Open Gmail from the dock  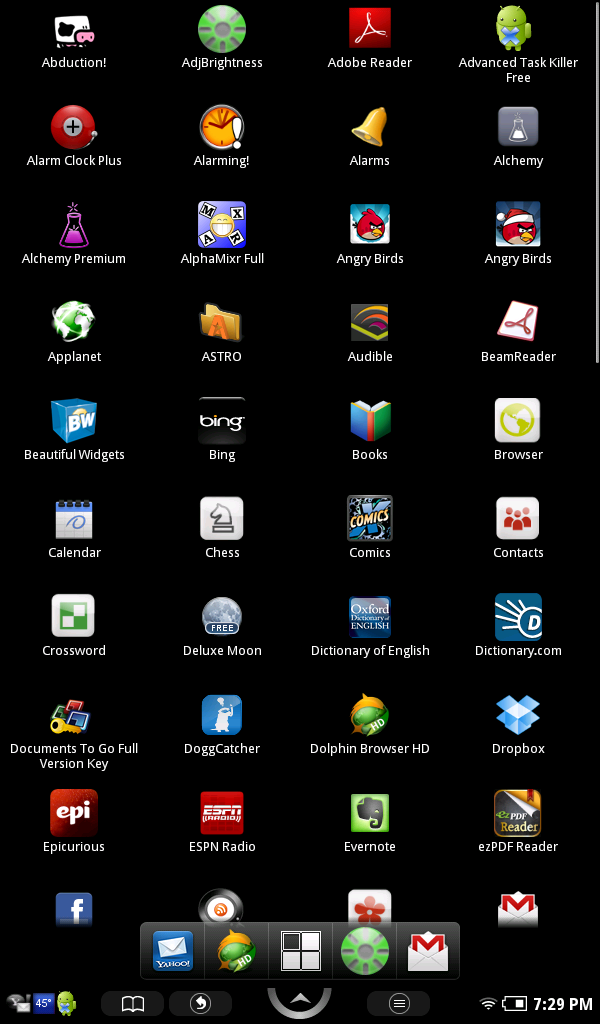(428, 952)
